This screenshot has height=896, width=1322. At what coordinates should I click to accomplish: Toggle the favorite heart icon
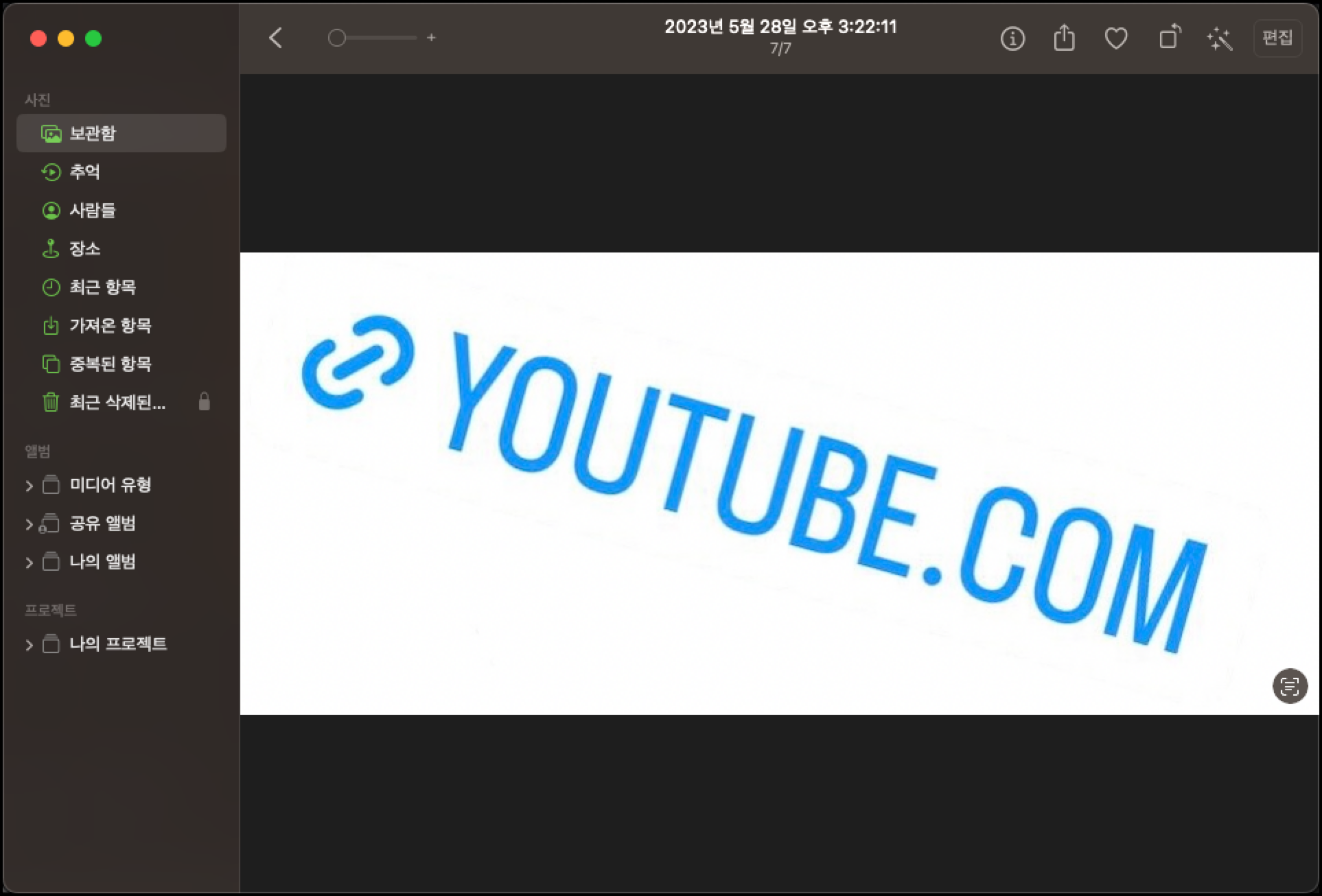tap(1116, 38)
